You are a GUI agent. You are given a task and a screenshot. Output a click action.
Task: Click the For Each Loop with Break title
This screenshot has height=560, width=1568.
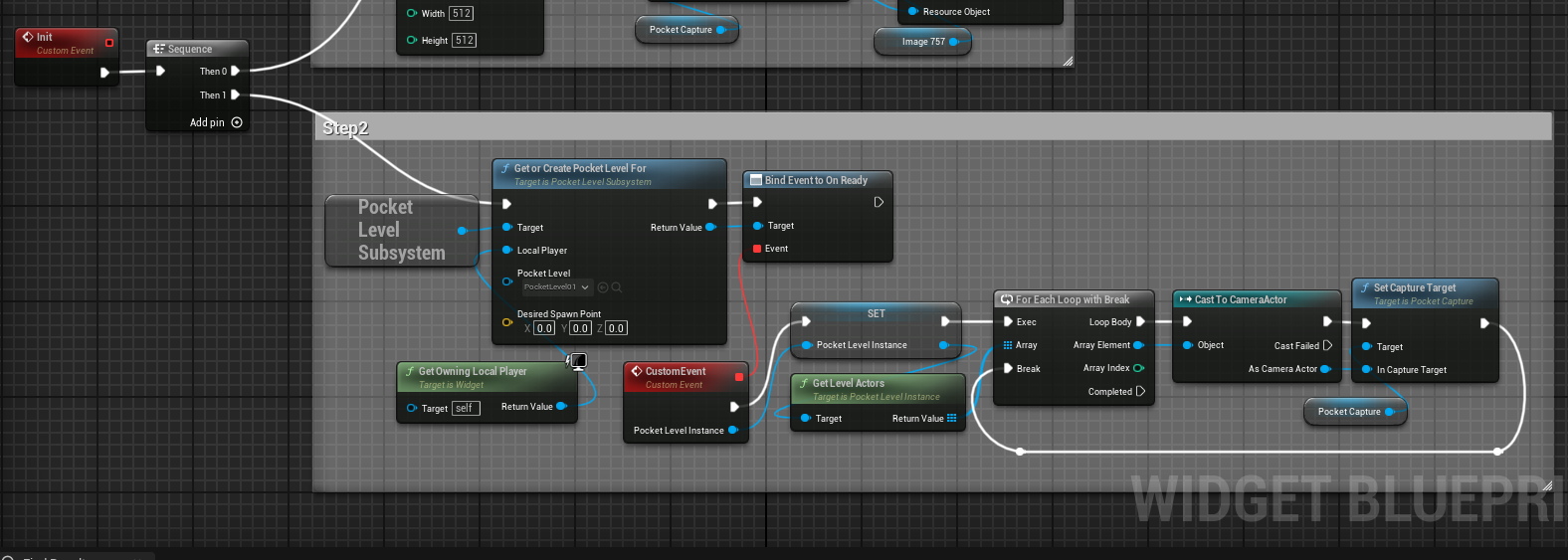[1073, 299]
